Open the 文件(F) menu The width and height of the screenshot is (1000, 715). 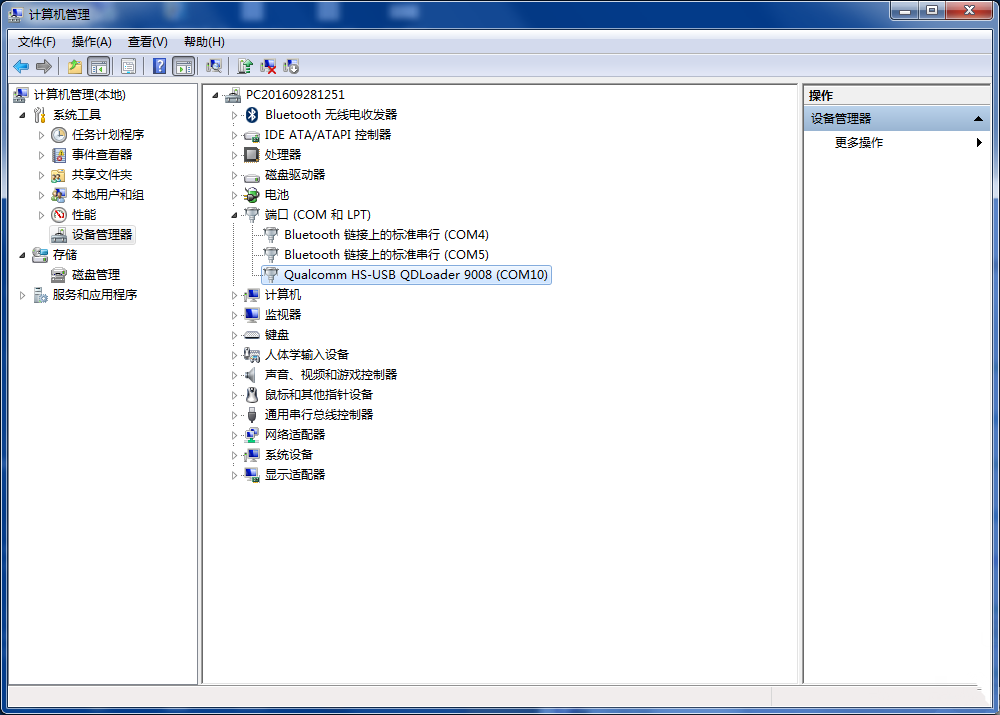pos(36,42)
